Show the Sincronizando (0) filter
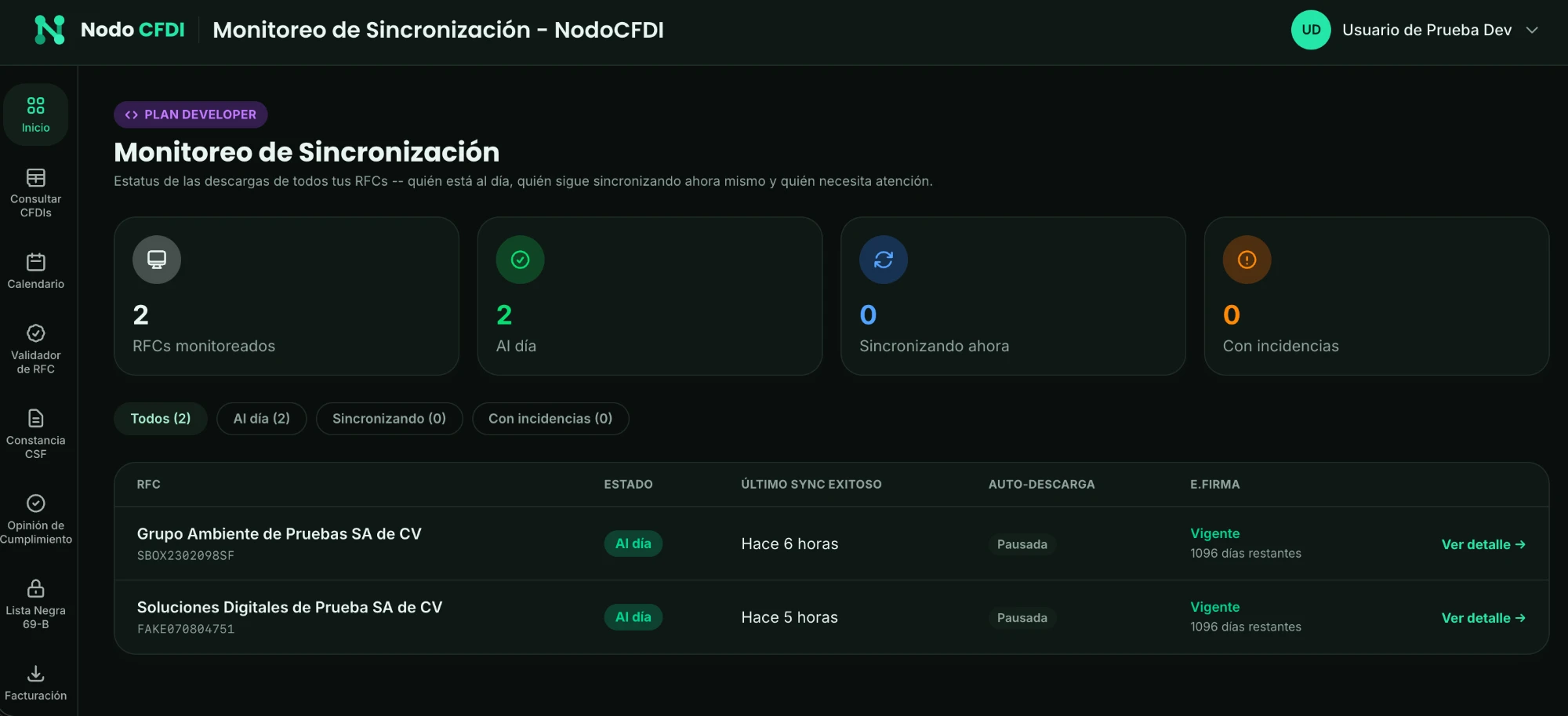This screenshot has height=716, width=1568. [389, 419]
